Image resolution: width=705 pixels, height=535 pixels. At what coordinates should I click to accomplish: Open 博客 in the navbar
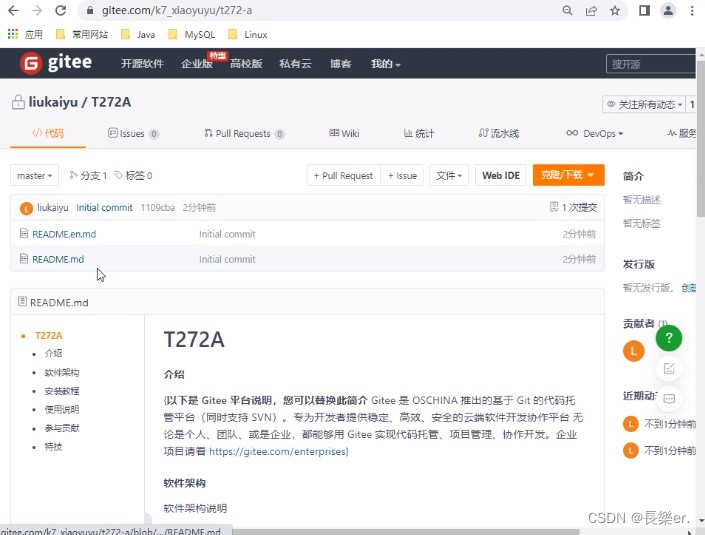pyautogui.click(x=340, y=64)
